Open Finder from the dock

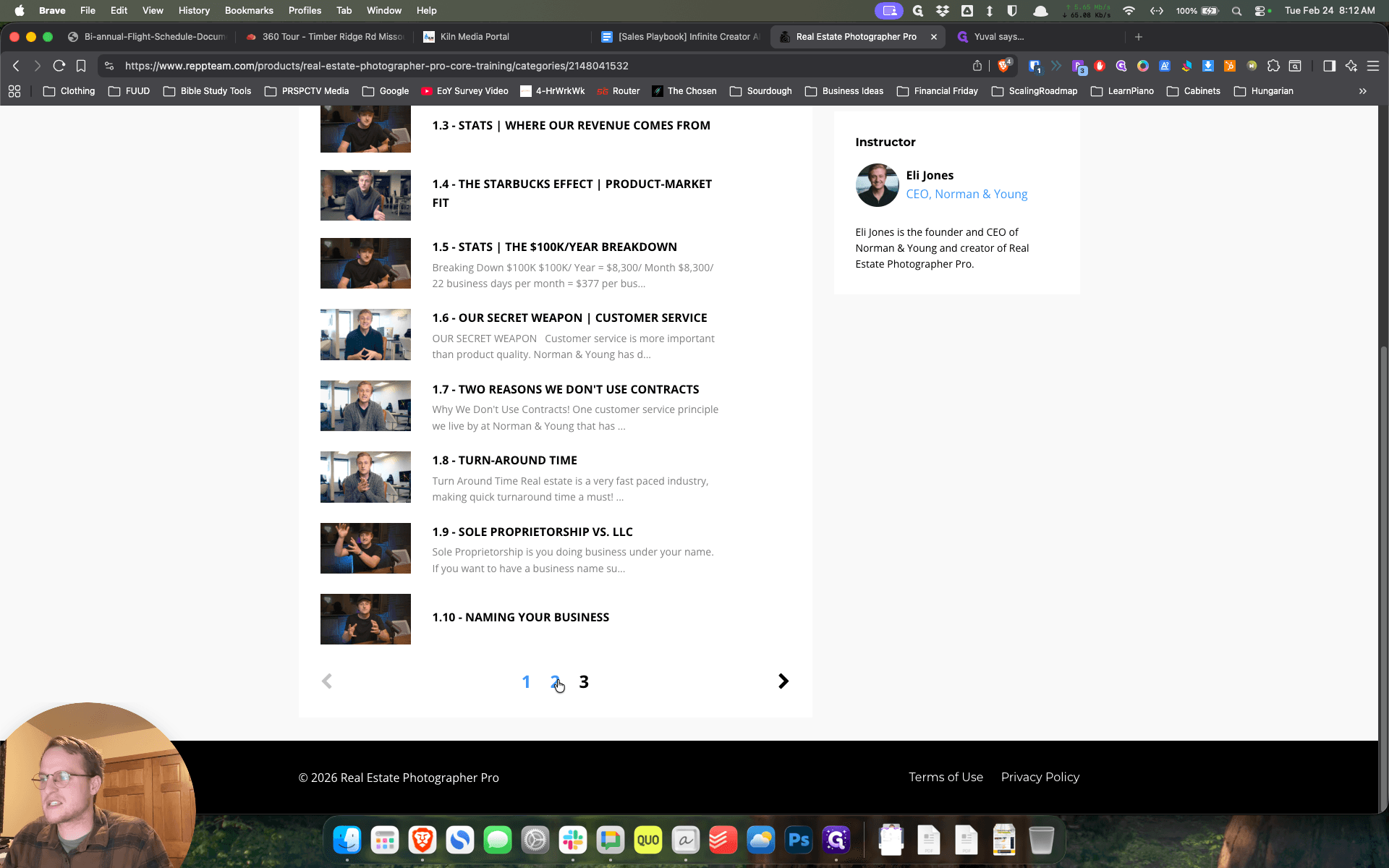(347, 840)
